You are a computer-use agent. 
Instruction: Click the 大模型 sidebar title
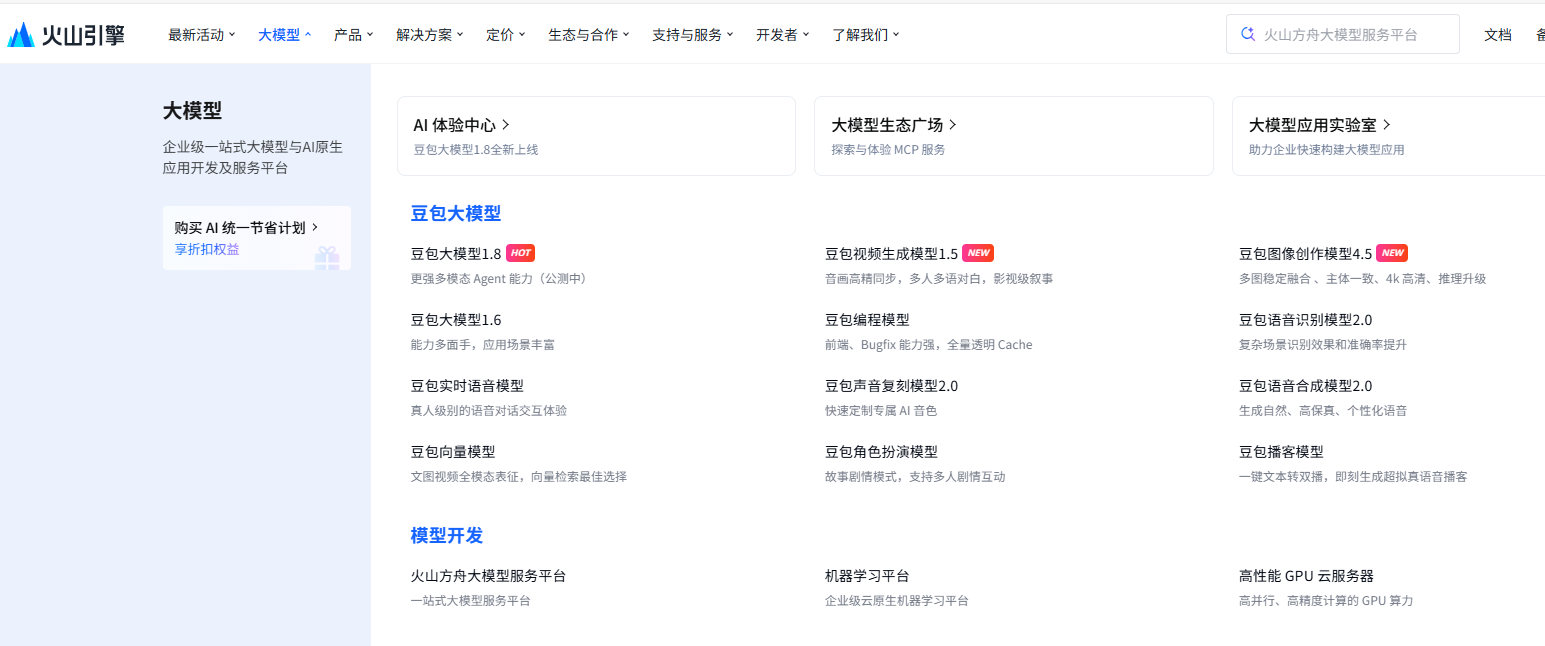tap(192, 111)
